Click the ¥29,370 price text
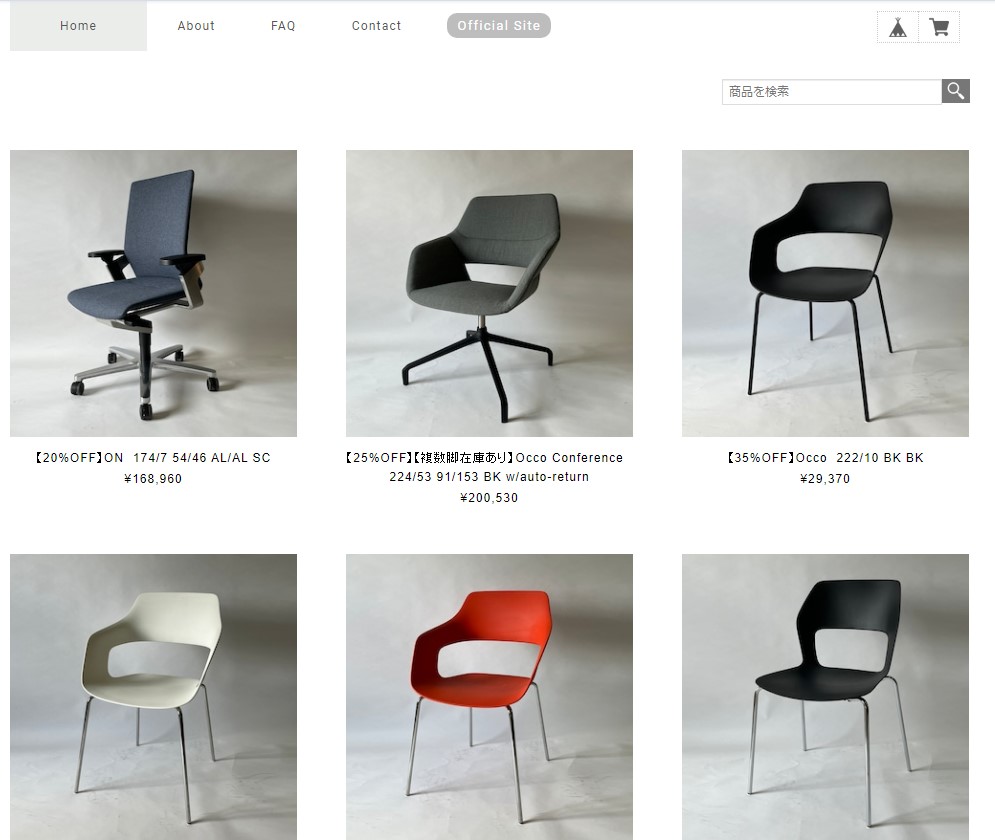 click(825, 478)
